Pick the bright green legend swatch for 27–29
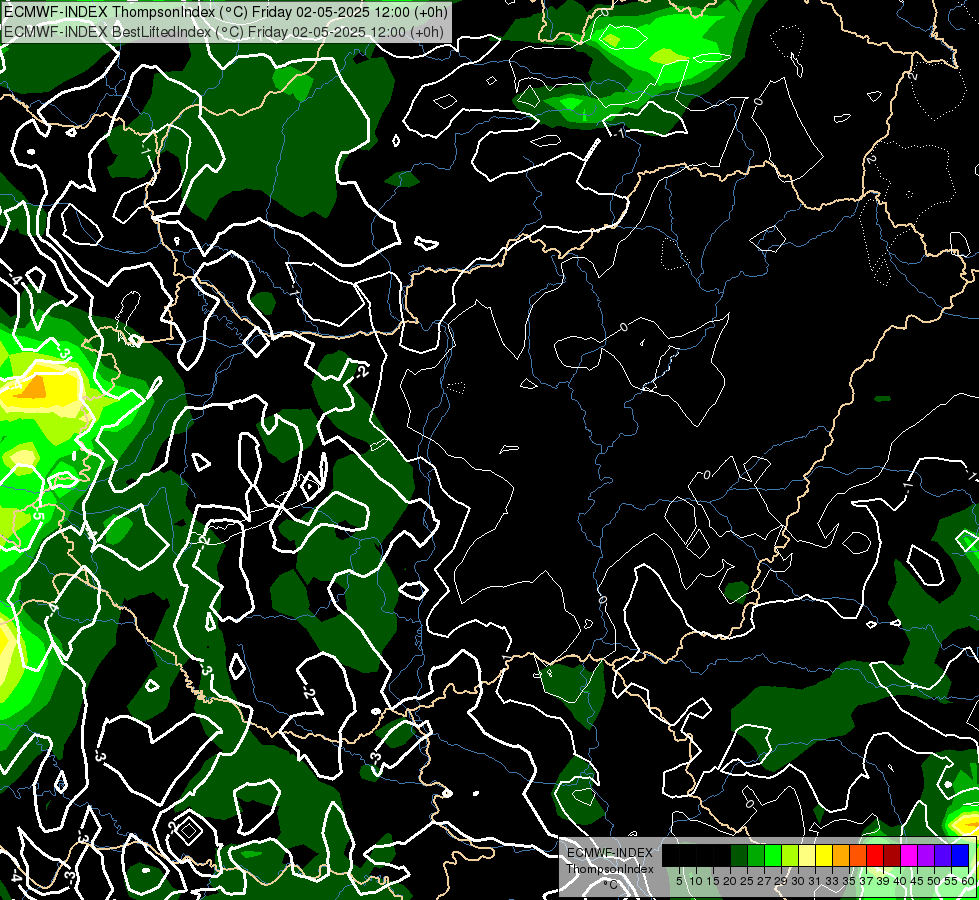 coord(773,855)
